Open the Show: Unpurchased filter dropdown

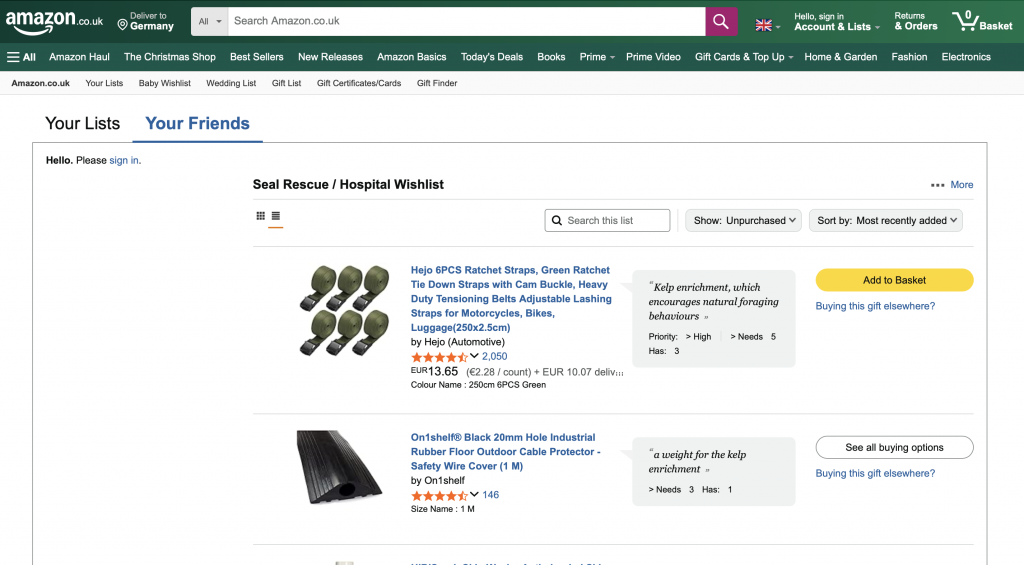(x=743, y=221)
